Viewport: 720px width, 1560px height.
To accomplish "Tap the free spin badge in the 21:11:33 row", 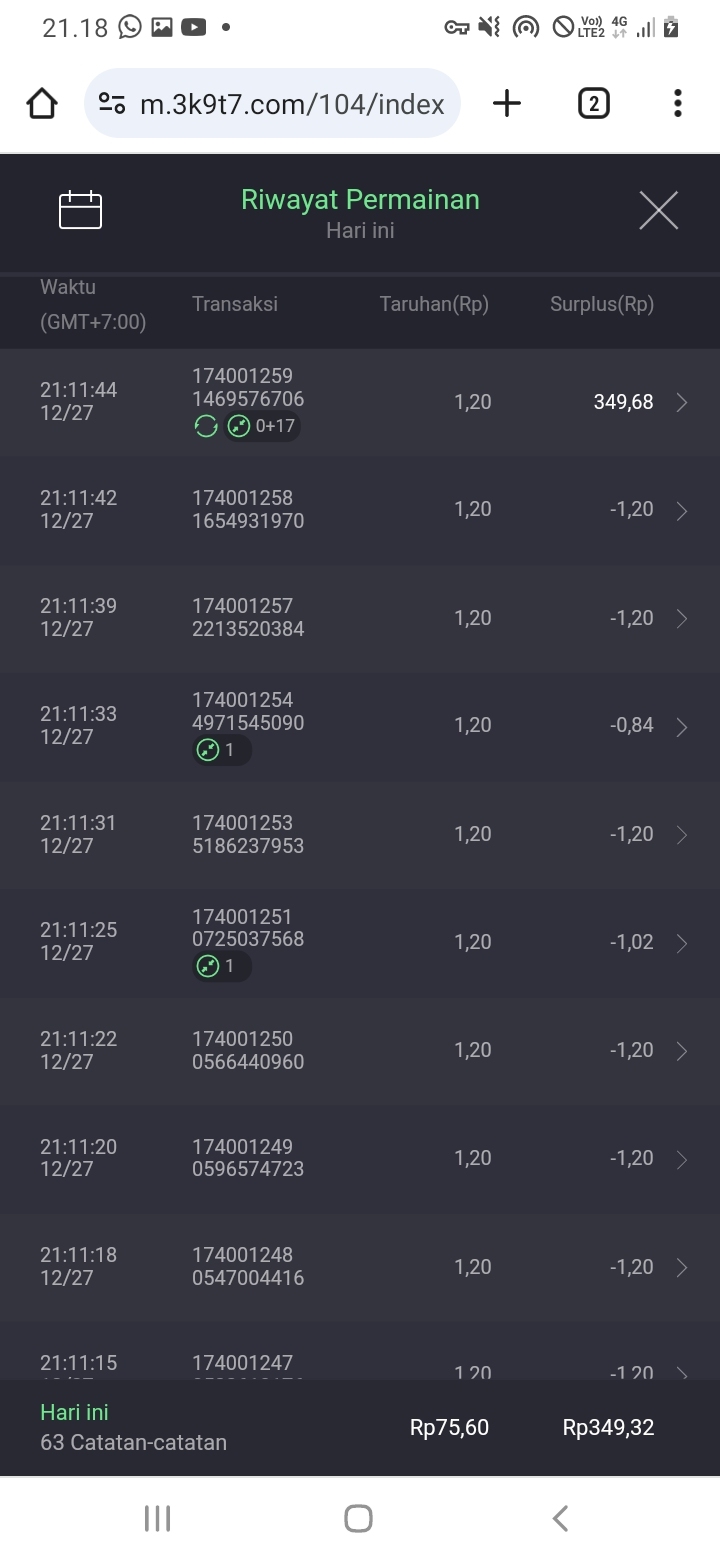I will tap(221, 750).
